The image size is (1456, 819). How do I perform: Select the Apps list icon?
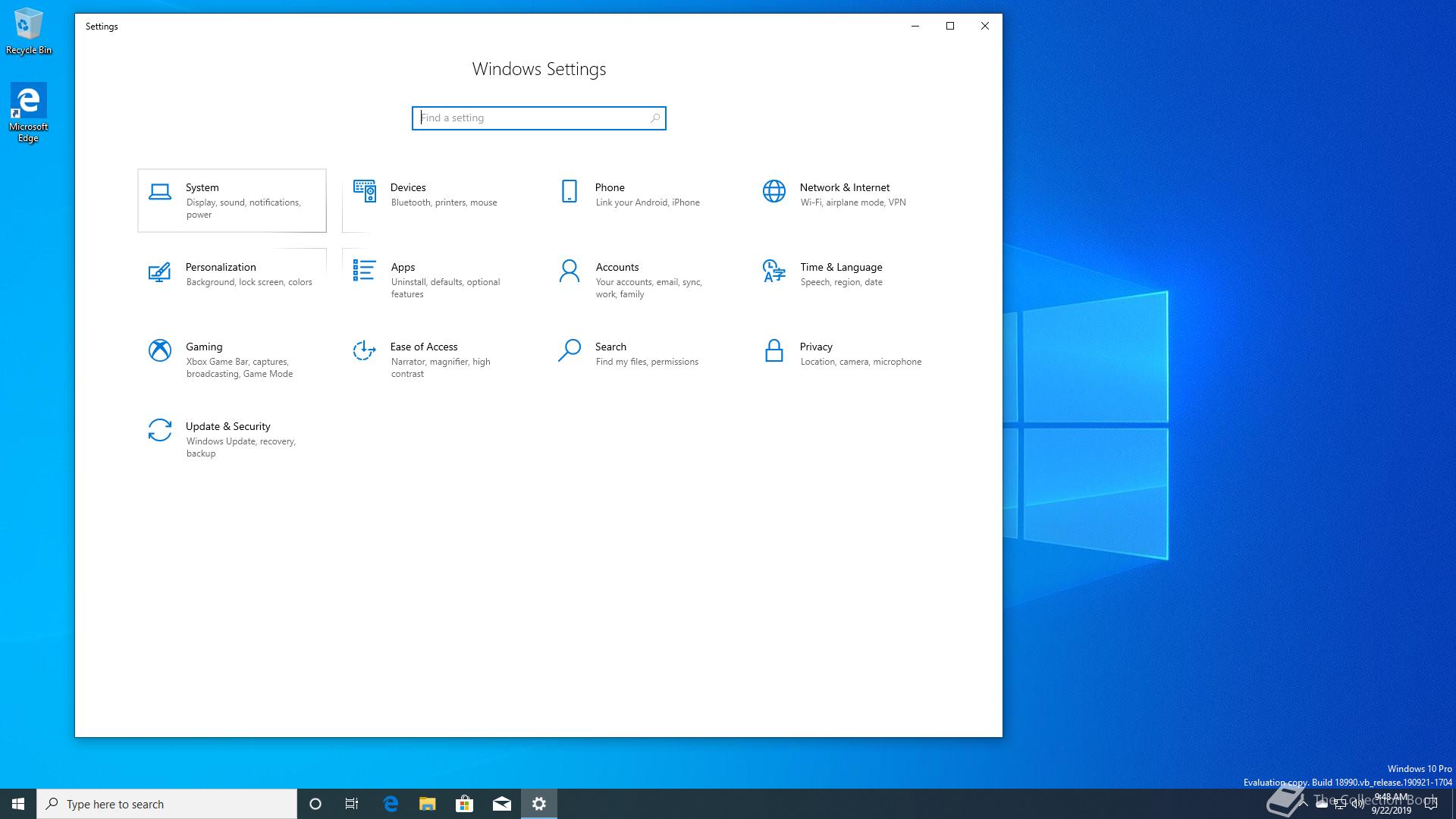[364, 271]
